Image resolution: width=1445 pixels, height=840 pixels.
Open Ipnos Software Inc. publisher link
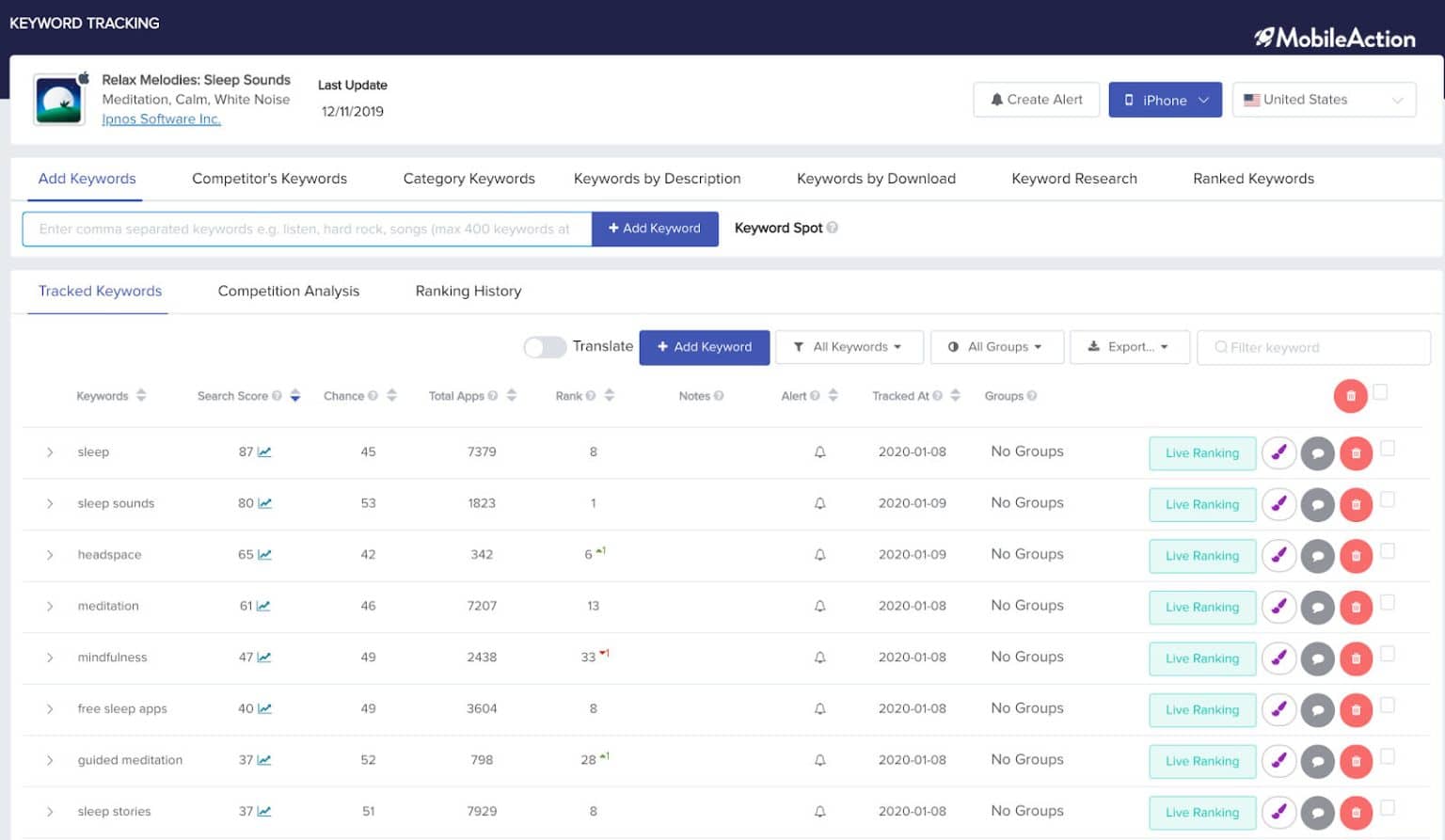click(x=161, y=119)
